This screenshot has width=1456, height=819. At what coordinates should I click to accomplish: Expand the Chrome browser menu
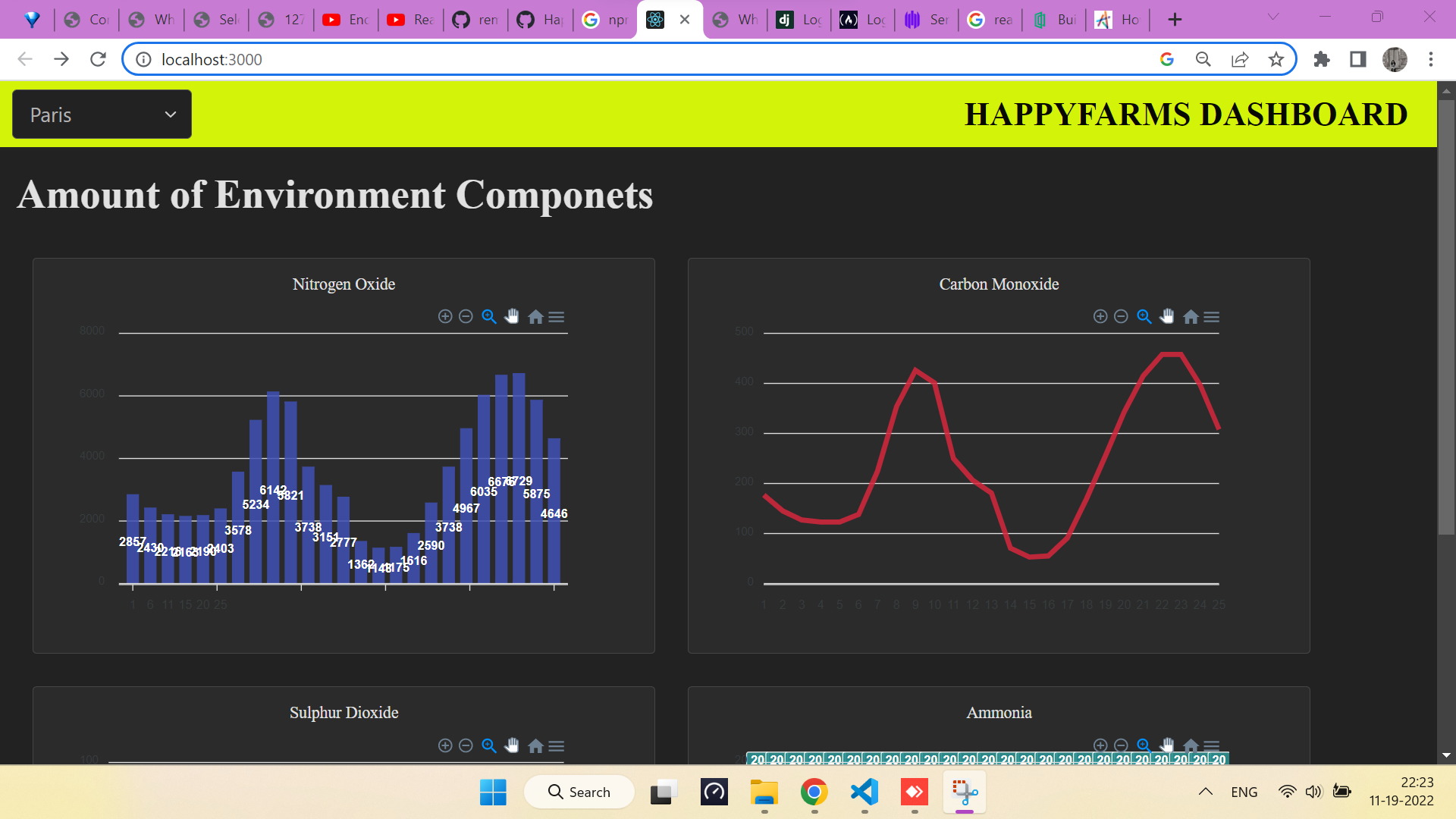1431,59
